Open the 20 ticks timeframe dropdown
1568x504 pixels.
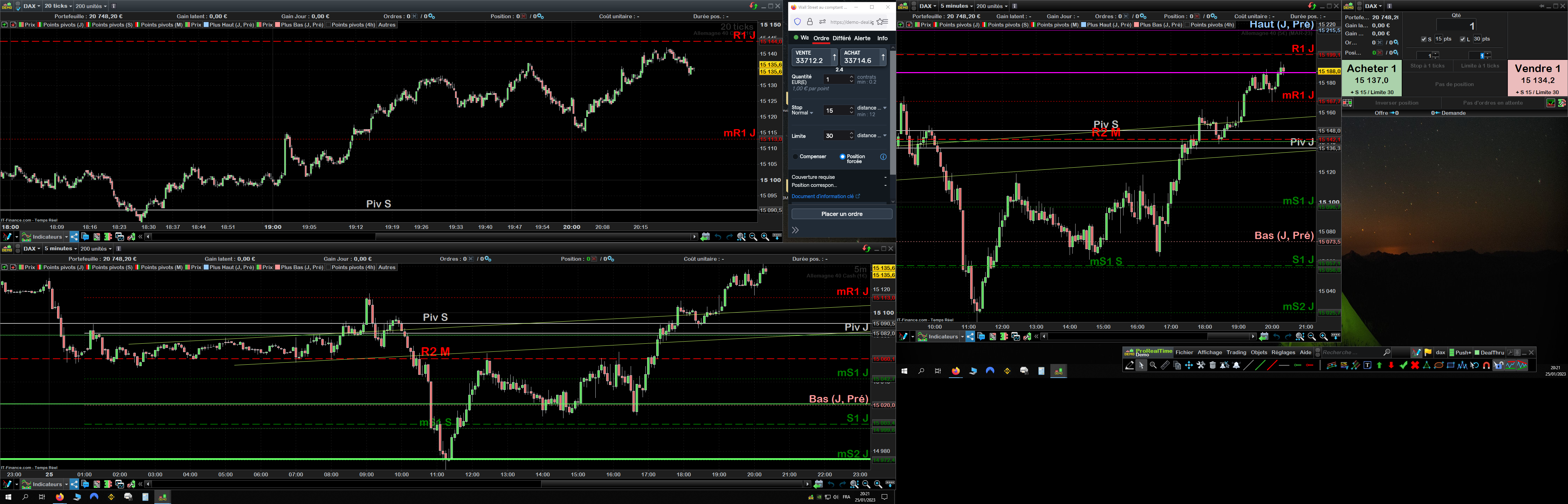click(58, 6)
